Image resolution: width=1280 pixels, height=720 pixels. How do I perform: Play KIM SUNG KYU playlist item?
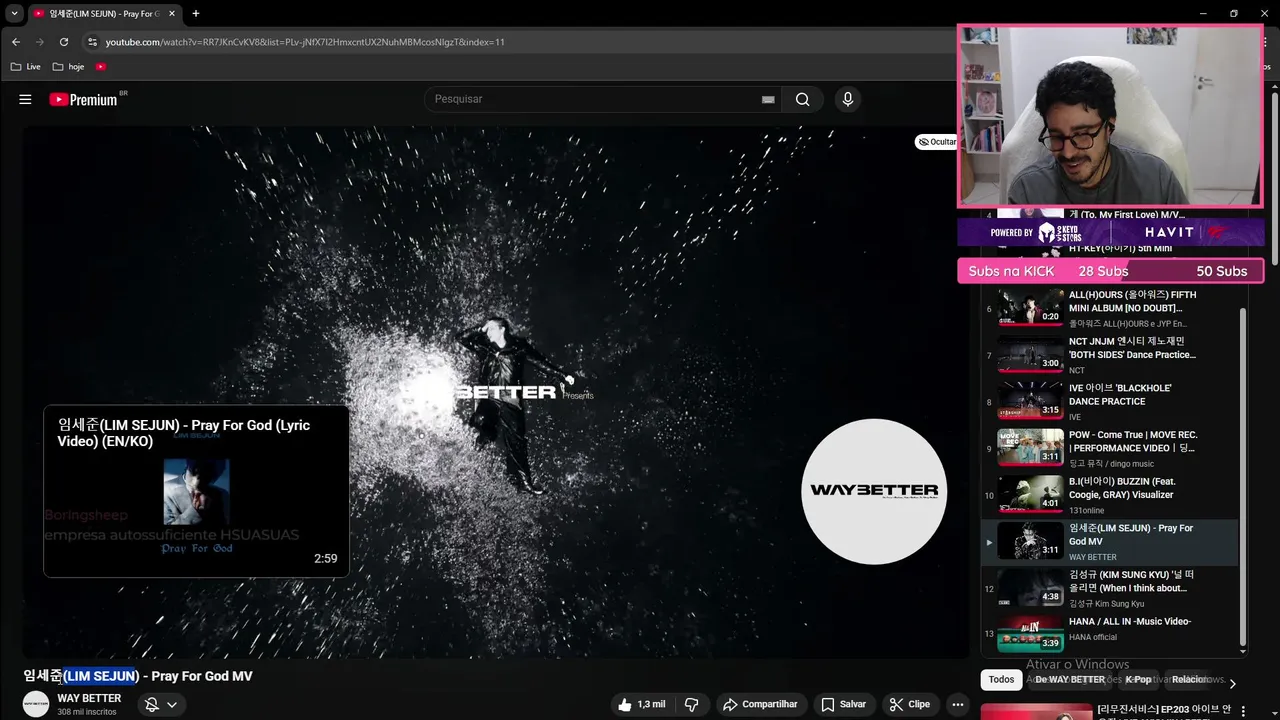point(1110,588)
